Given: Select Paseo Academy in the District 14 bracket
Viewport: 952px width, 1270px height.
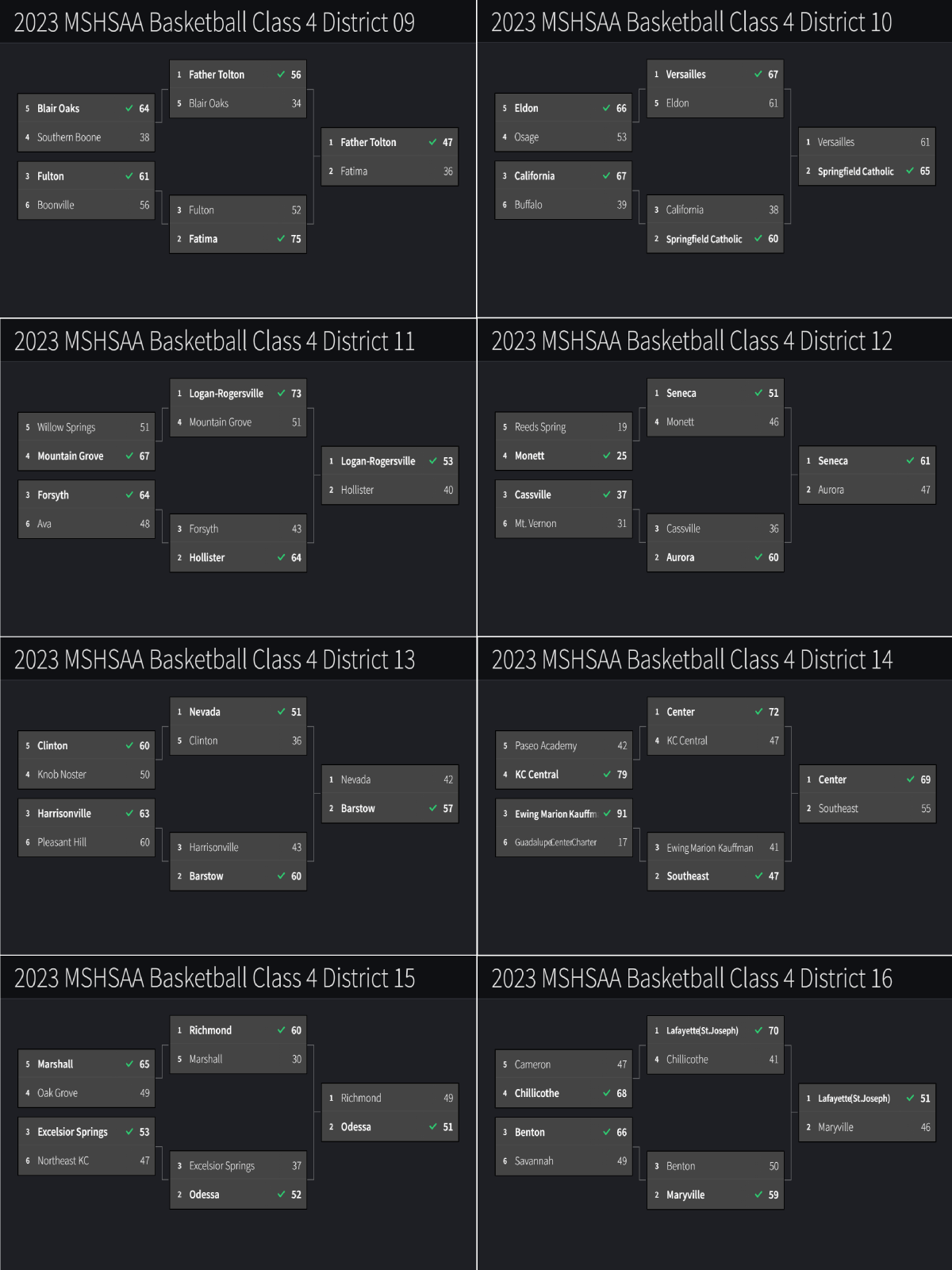Looking at the screenshot, I should [x=546, y=746].
